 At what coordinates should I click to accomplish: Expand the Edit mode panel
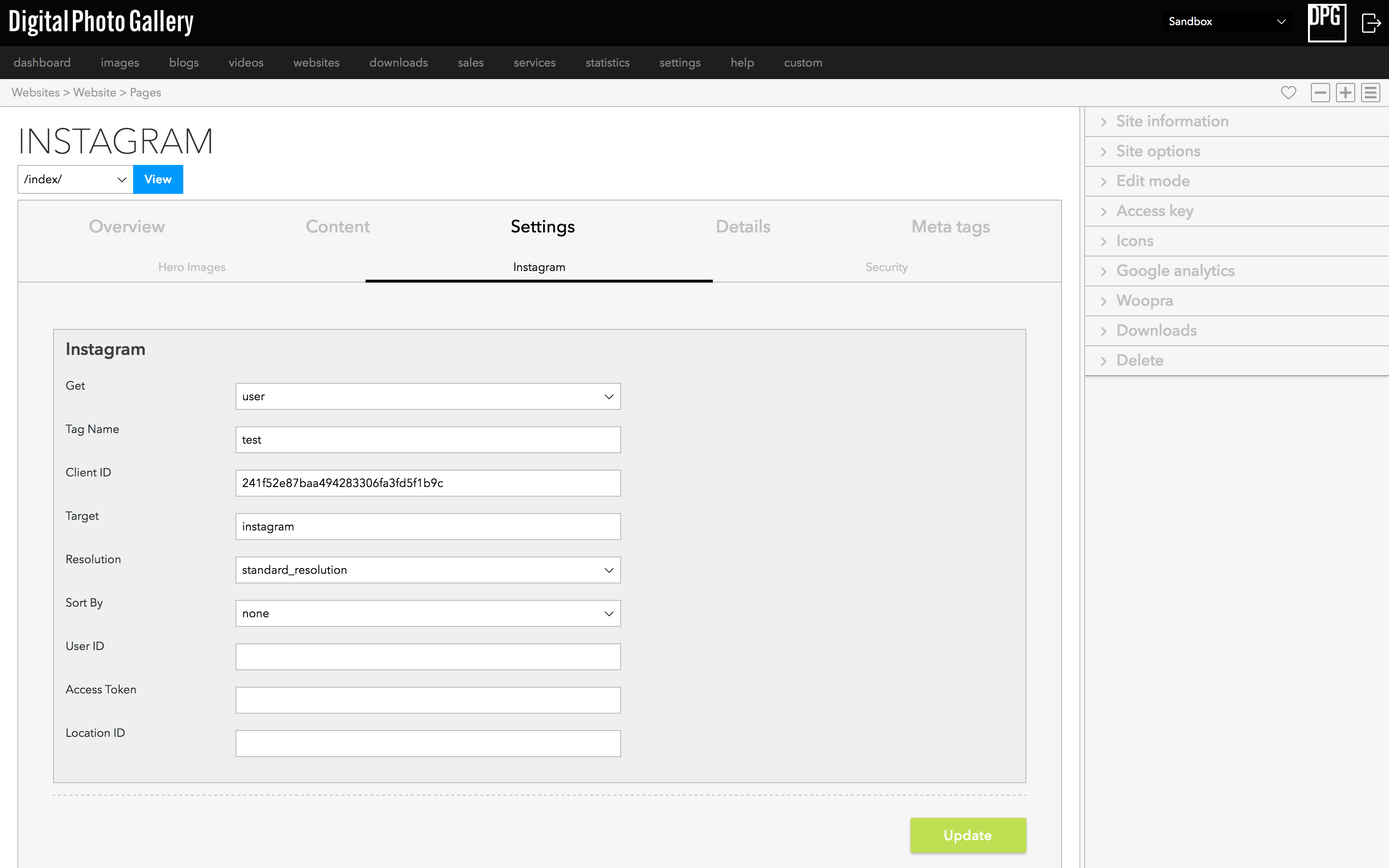[1236, 181]
